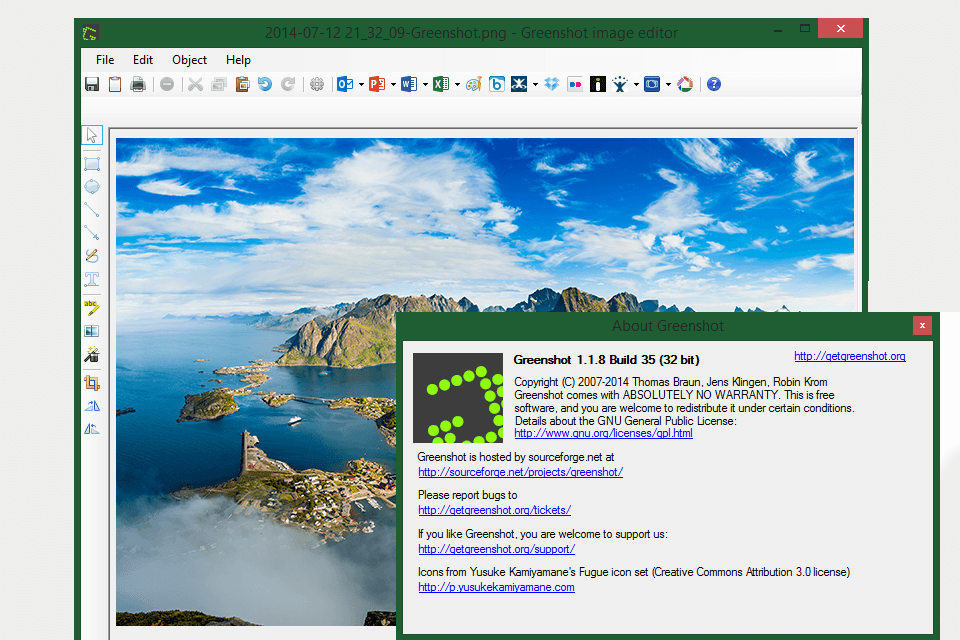Select the Arrow drawing tool
This screenshot has height=640, width=960.
[92, 232]
